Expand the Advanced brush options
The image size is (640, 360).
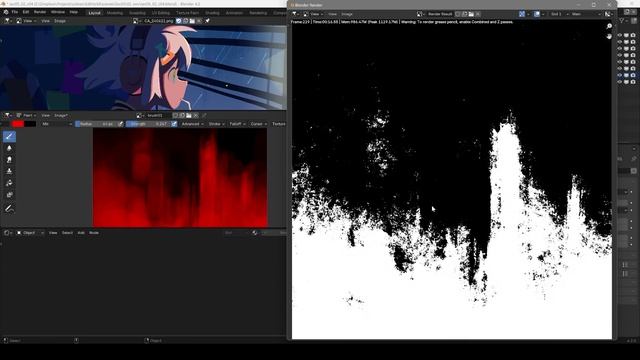[x=192, y=124]
